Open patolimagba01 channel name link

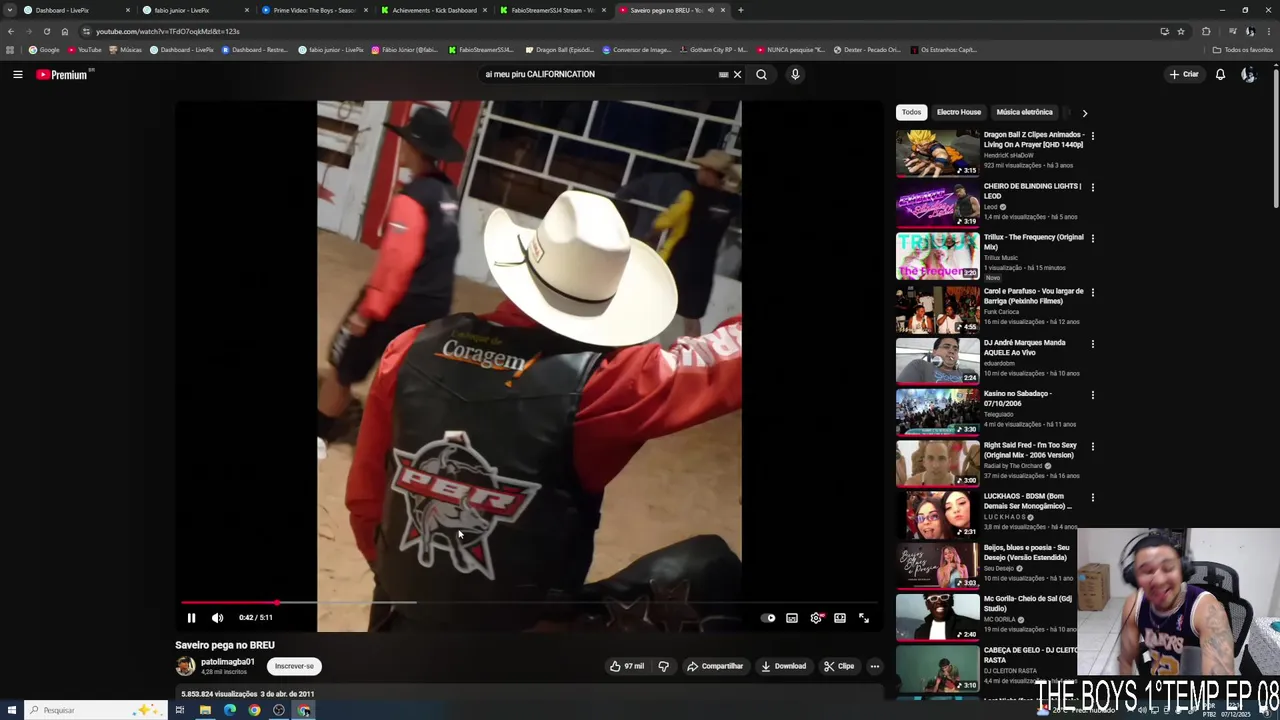[228, 662]
